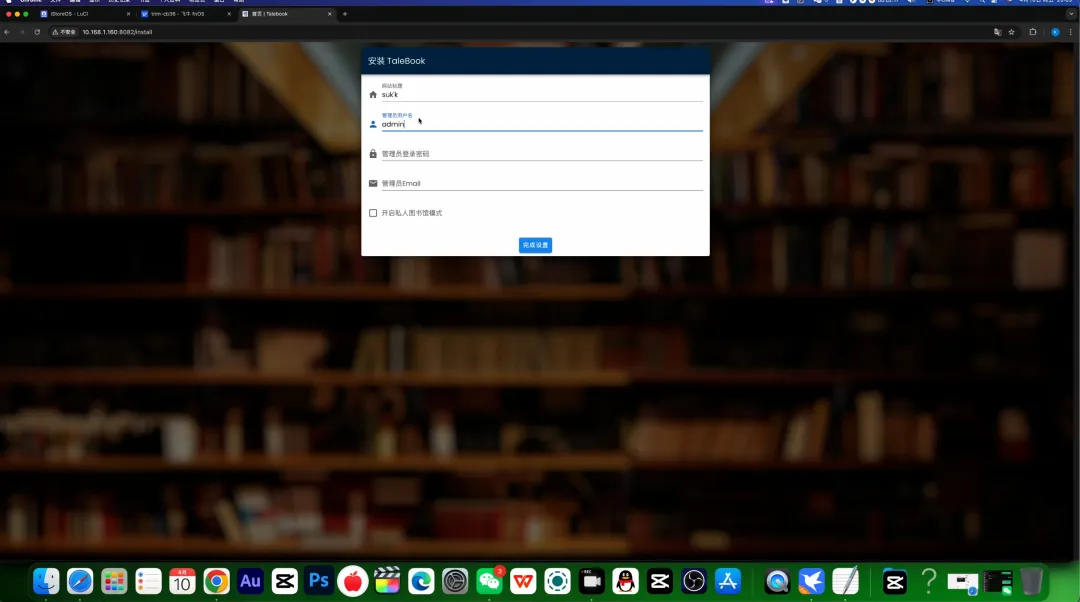Image resolution: width=1080 pixels, height=602 pixels.
Task: Open OBS Studio in the dock
Action: [x=694, y=581]
